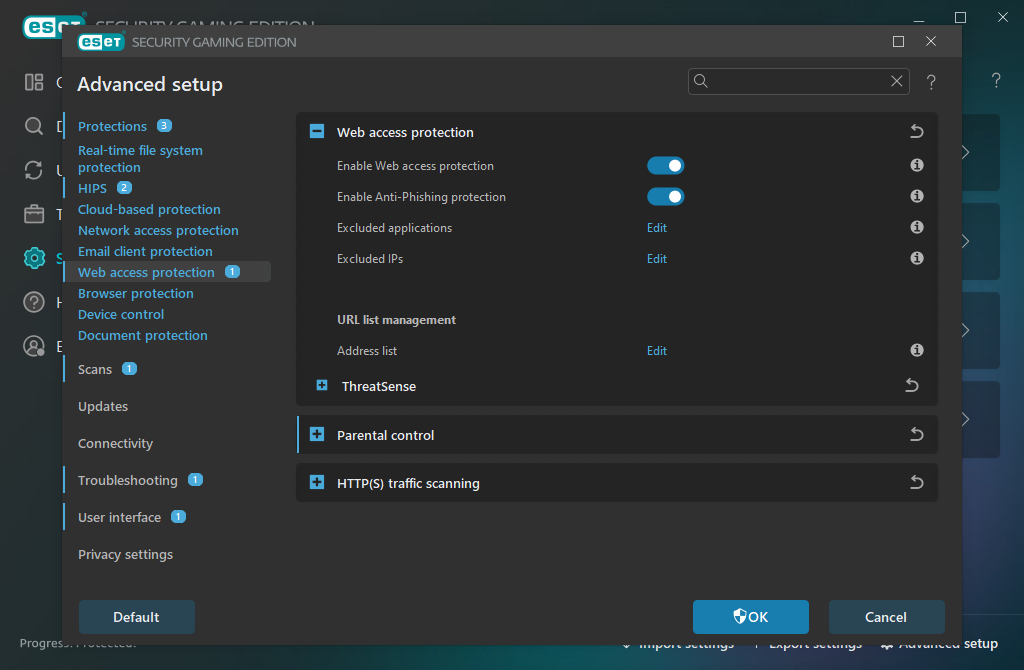This screenshot has width=1024, height=670.
Task: Show info for Excluded IPs
Action: pyautogui.click(x=917, y=258)
